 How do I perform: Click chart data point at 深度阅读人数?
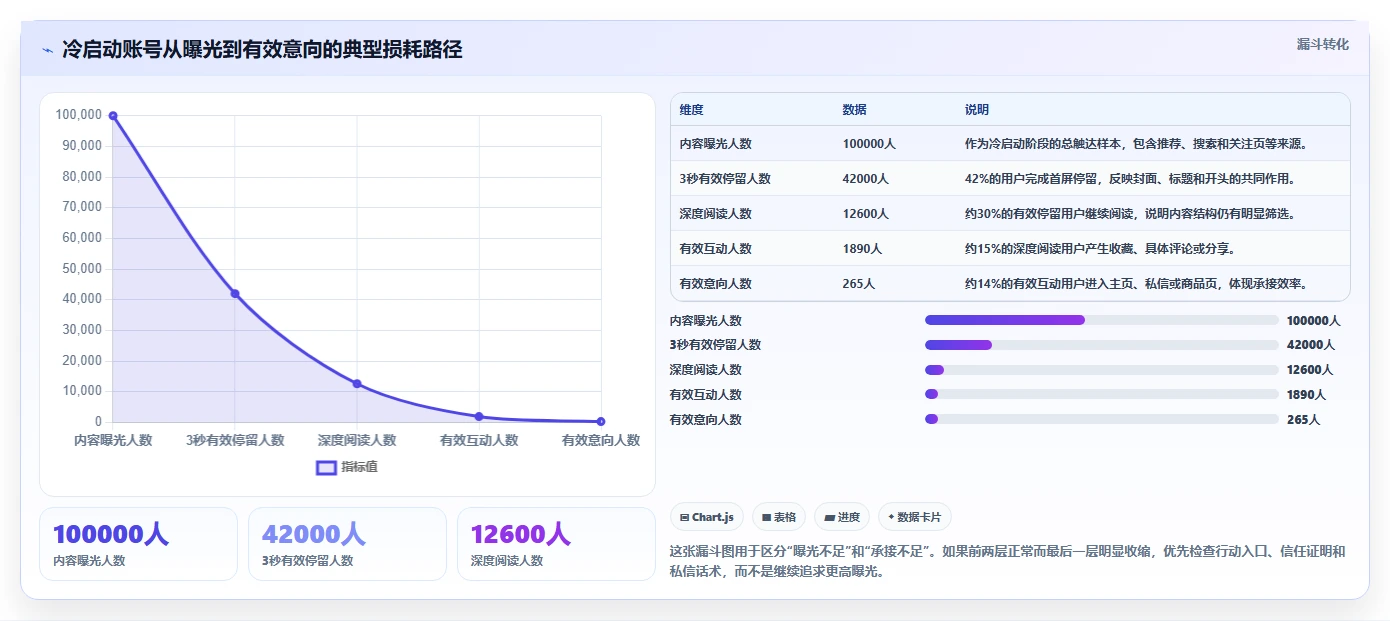point(357,384)
